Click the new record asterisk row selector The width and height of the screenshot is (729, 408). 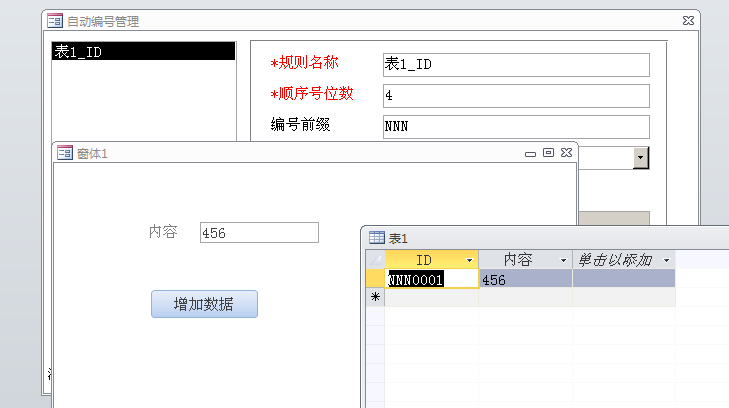coord(375,297)
